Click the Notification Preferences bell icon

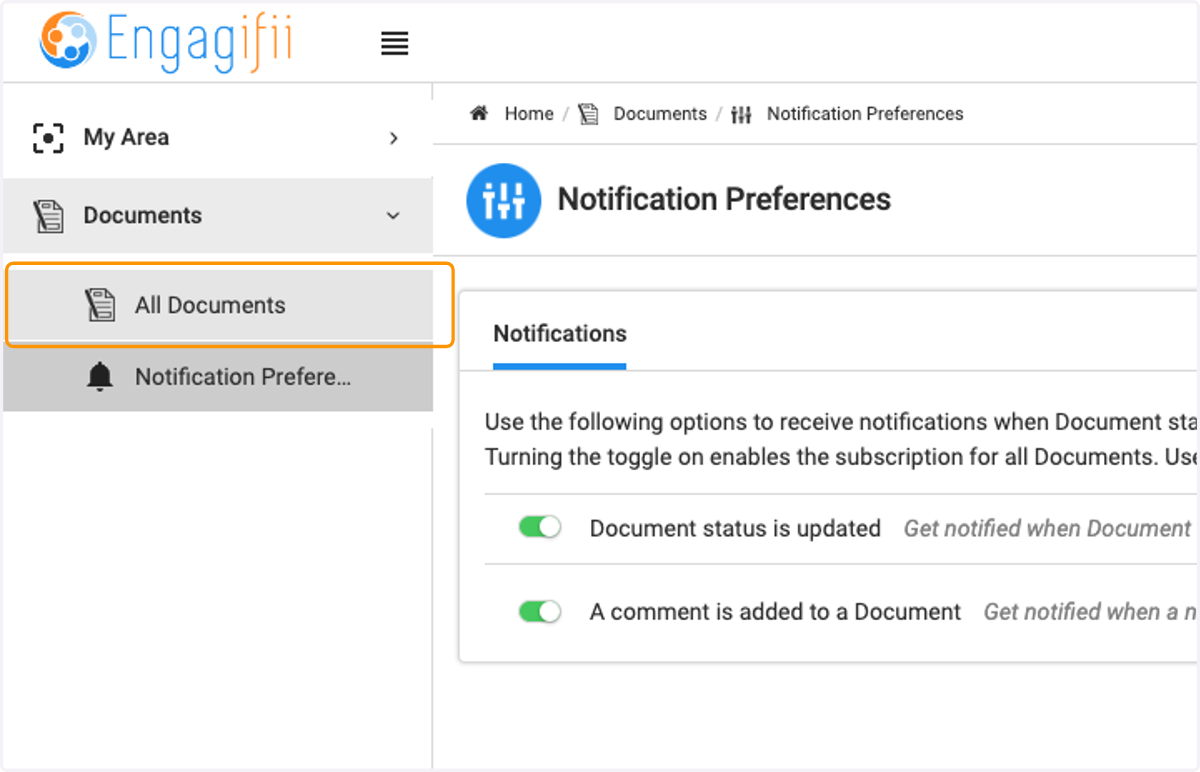tap(100, 377)
